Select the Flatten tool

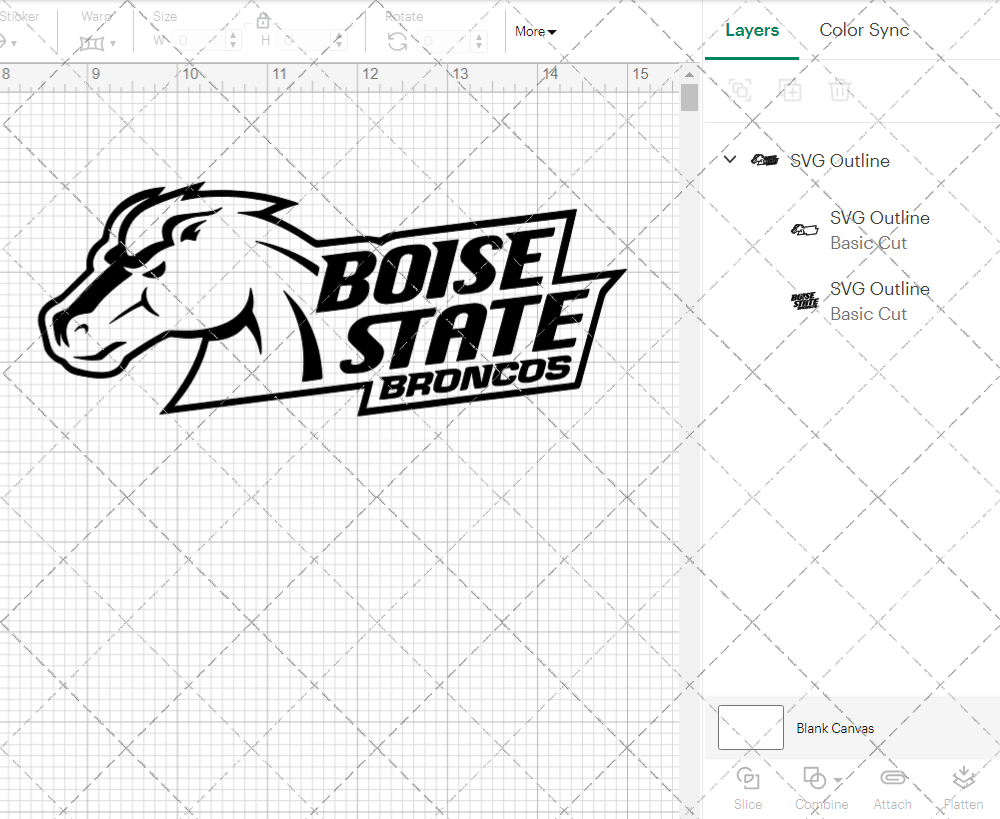[964, 789]
